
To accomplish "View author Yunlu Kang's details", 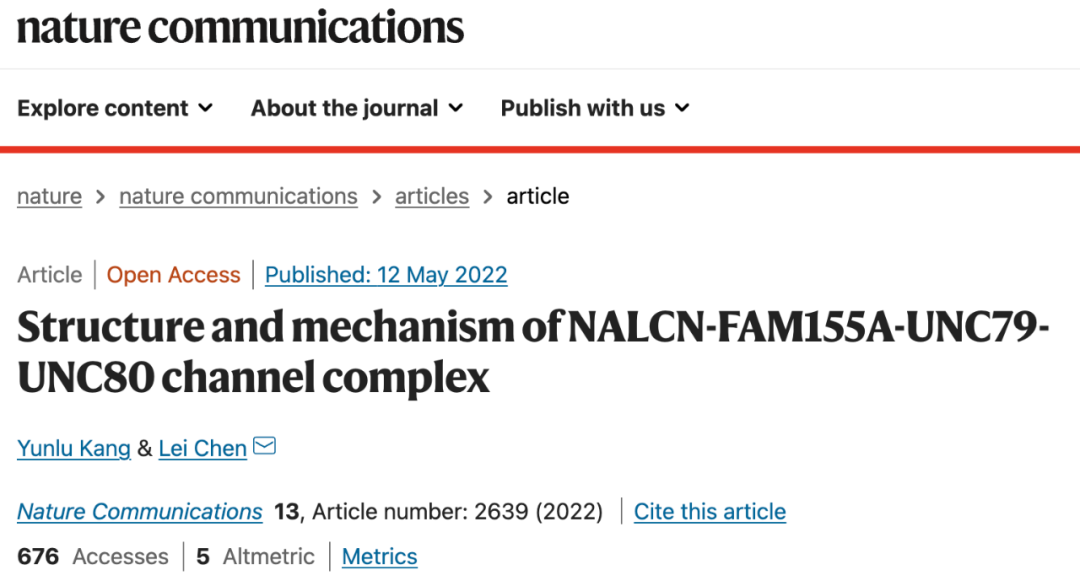I will pyautogui.click(x=74, y=449).
